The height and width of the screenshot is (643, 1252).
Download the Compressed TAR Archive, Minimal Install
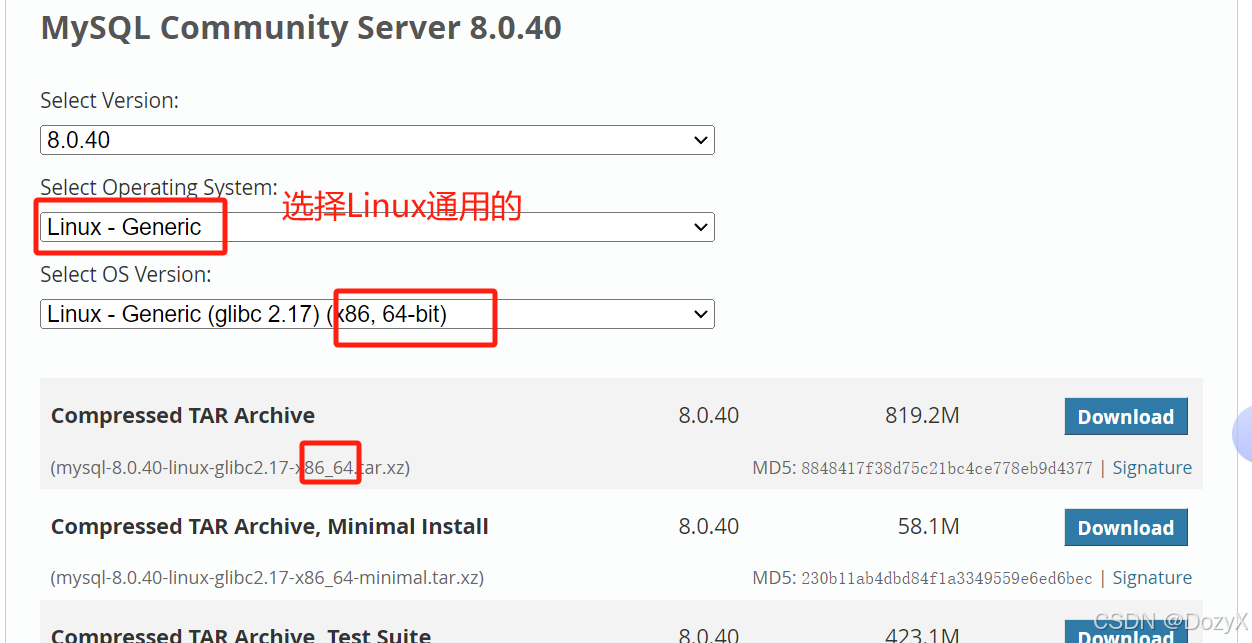[1126, 528]
